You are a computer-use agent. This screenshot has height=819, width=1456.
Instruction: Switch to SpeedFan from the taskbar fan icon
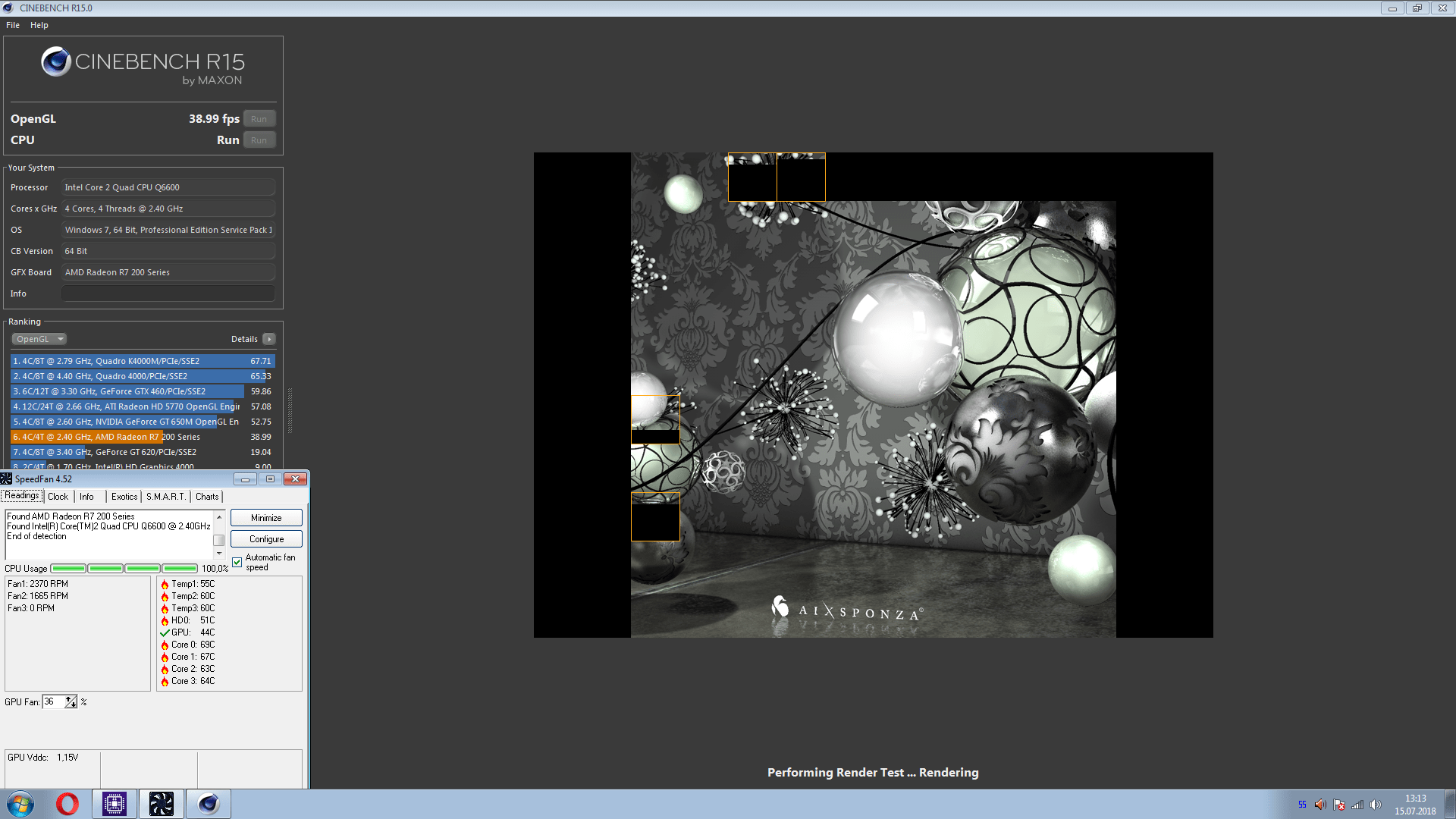click(162, 804)
